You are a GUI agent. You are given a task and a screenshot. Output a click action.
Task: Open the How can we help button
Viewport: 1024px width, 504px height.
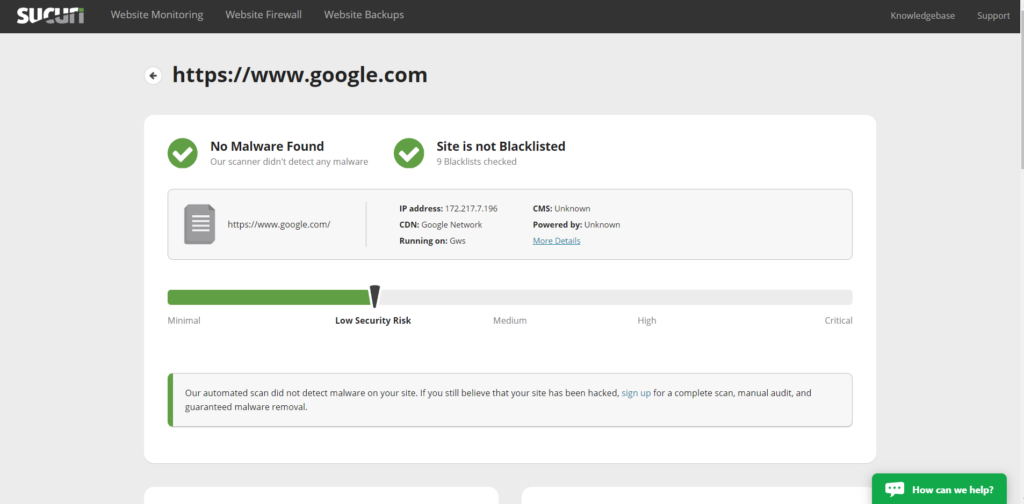tap(939, 489)
